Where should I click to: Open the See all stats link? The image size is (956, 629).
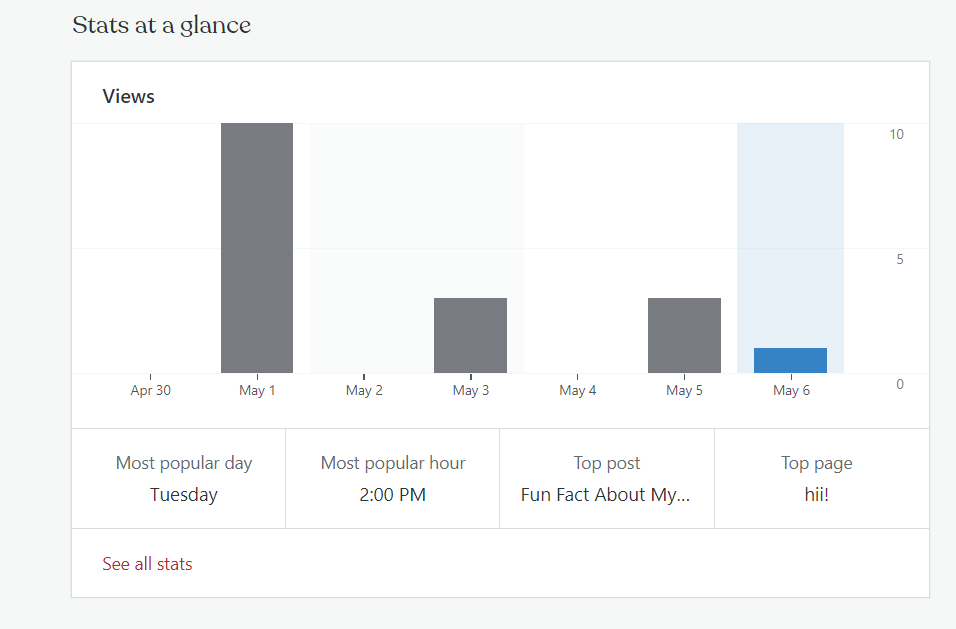tap(147, 564)
